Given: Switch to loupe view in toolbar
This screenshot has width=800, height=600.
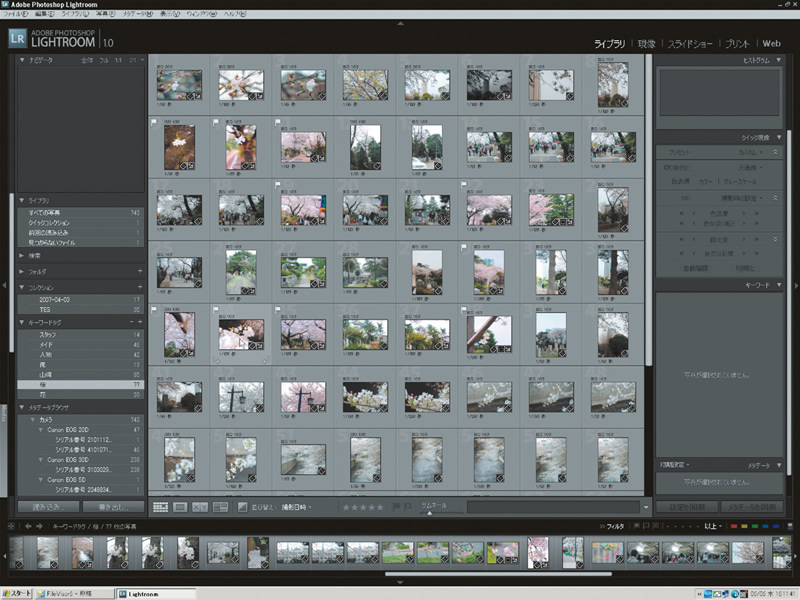Looking at the screenshot, I should click(180, 508).
